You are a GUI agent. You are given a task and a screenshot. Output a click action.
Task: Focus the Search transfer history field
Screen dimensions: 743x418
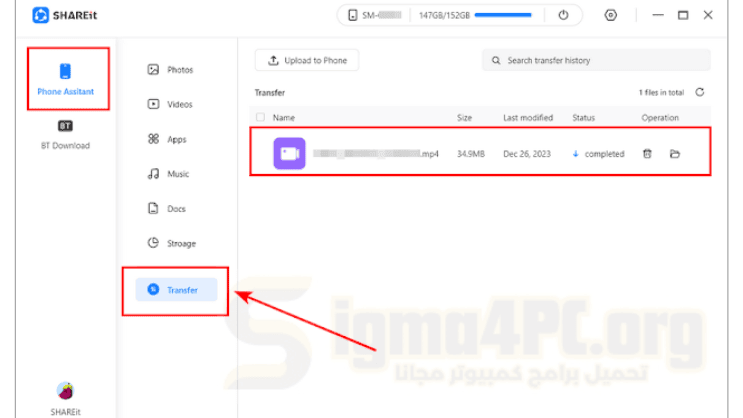596,60
